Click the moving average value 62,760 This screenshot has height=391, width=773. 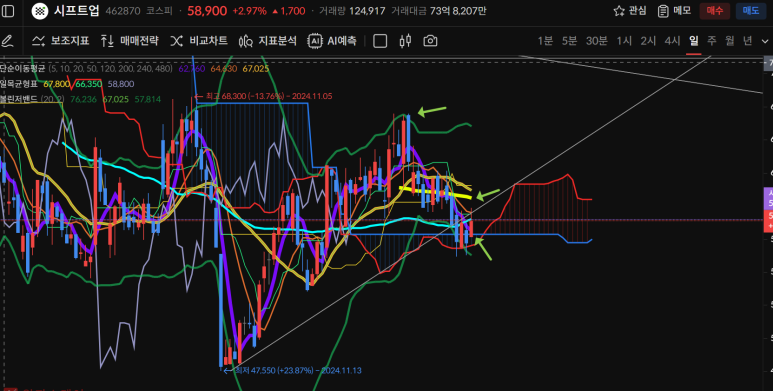tap(192, 69)
